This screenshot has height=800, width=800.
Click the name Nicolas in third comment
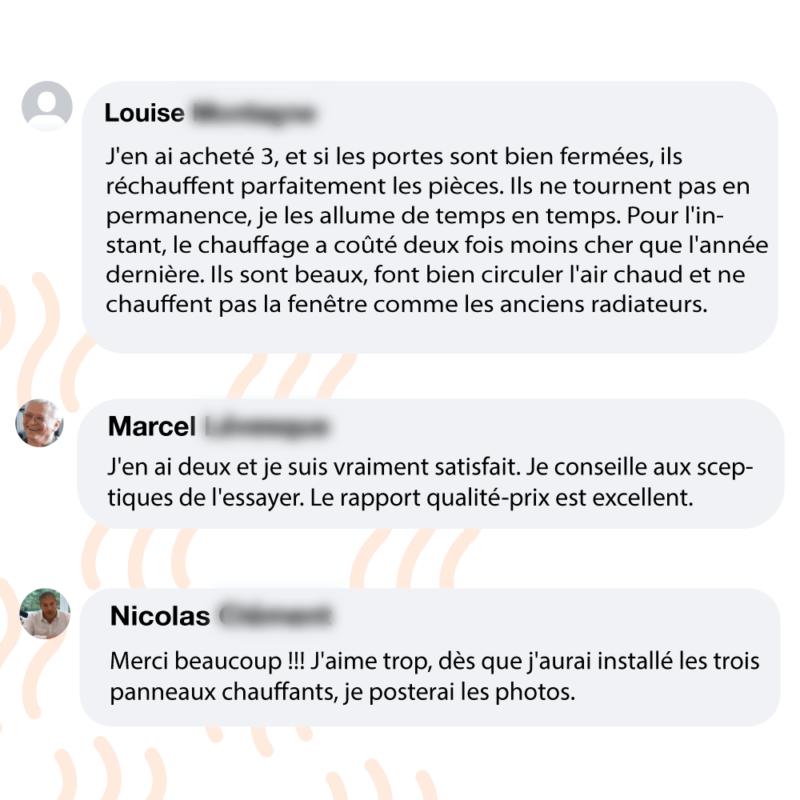tap(160, 616)
